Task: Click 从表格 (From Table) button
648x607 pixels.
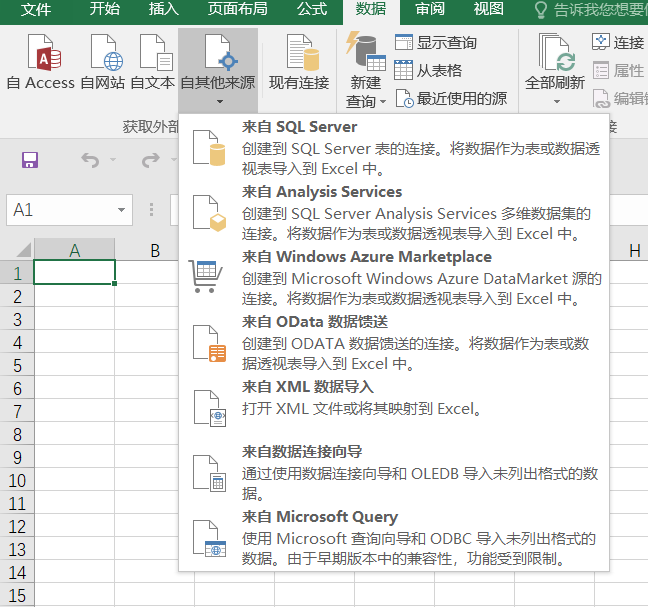Action: (428, 70)
